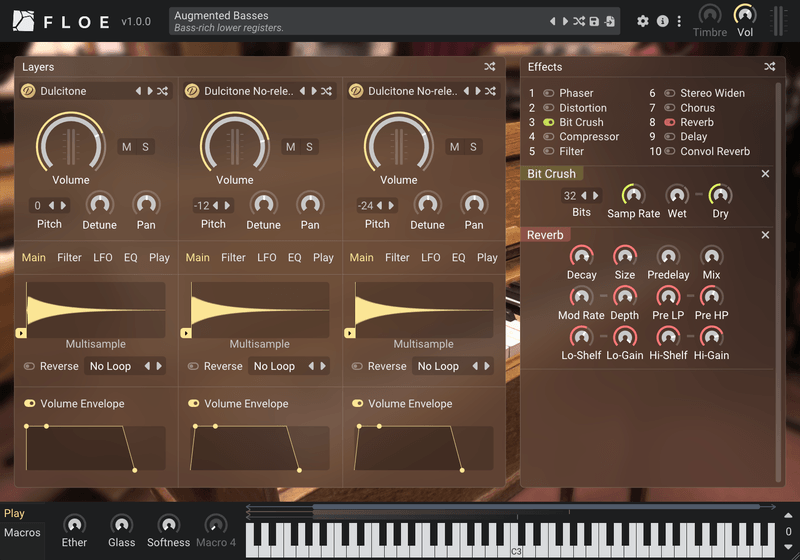
Task: Load the previous preset with the left arrow
Action: point(553,21)
